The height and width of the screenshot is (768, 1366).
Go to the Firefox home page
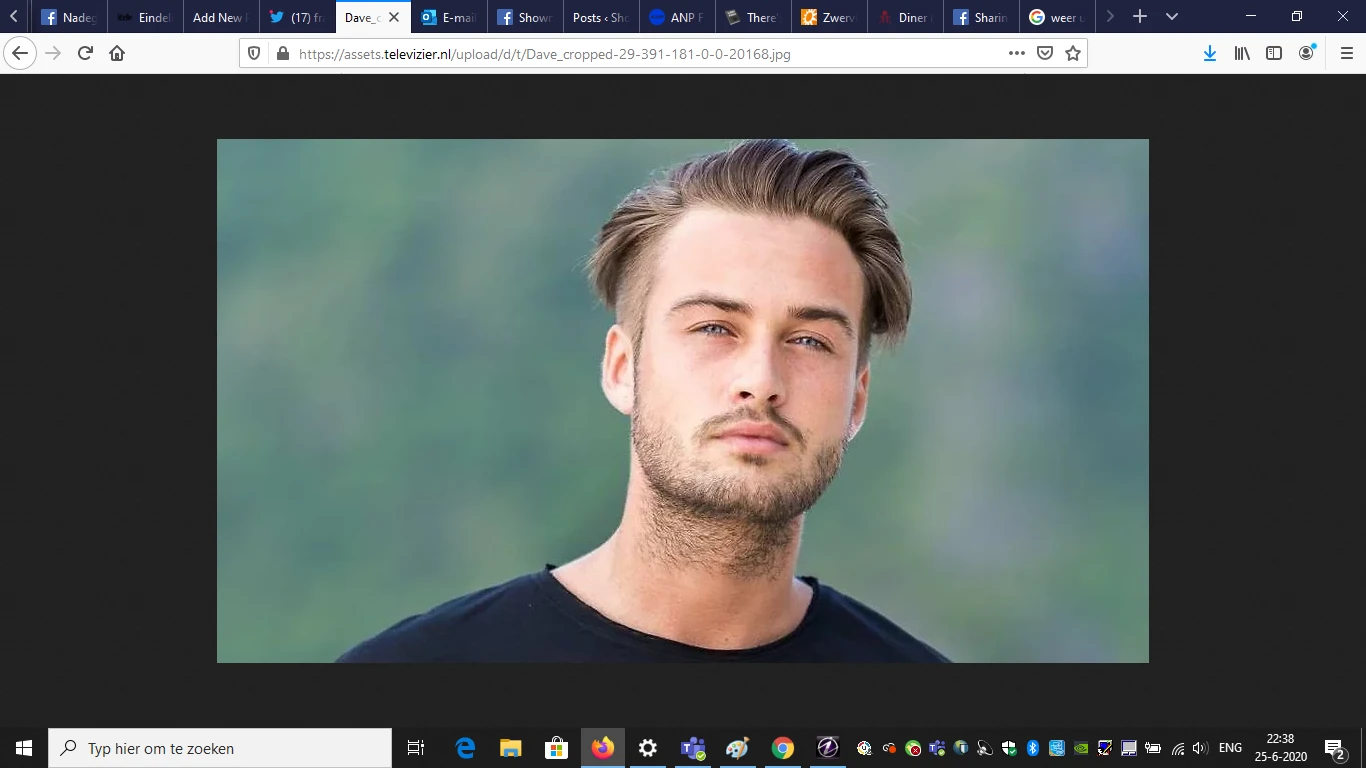tap(117, 54)
